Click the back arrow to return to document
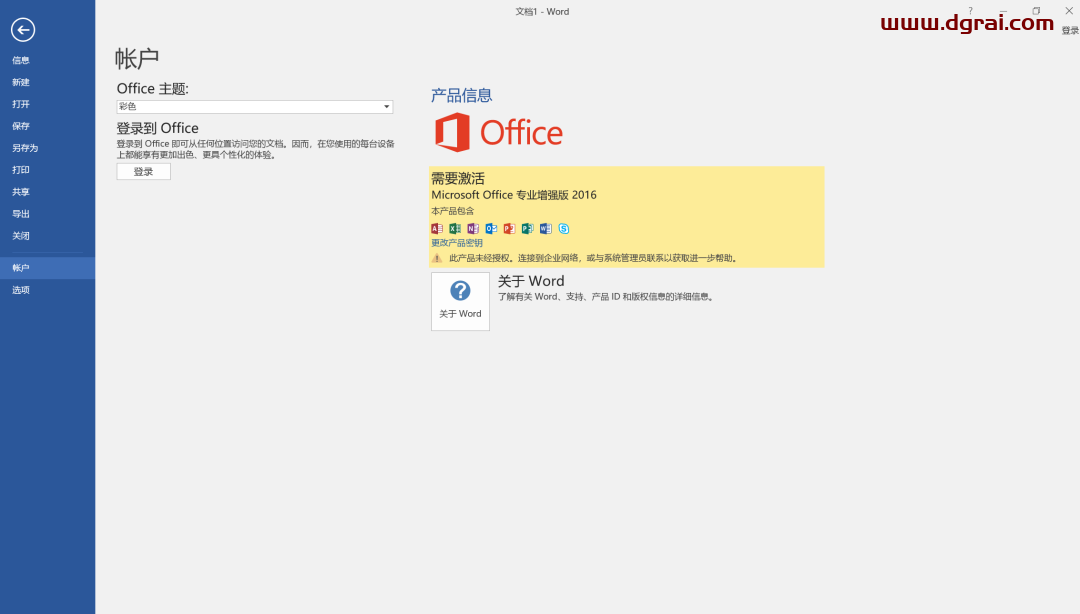The width and height of the screenshot is (1080, 614). click(x=23, y=30)
